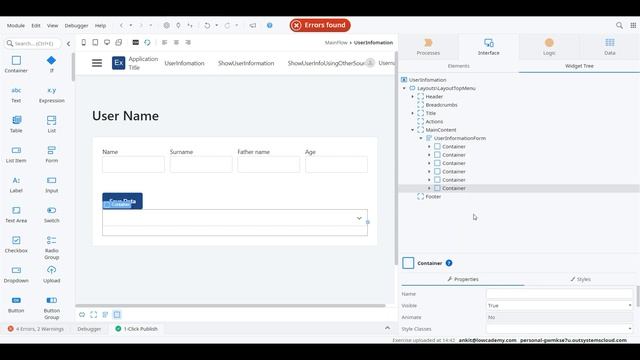Choose the List Item widget

[x=16, y=154]
